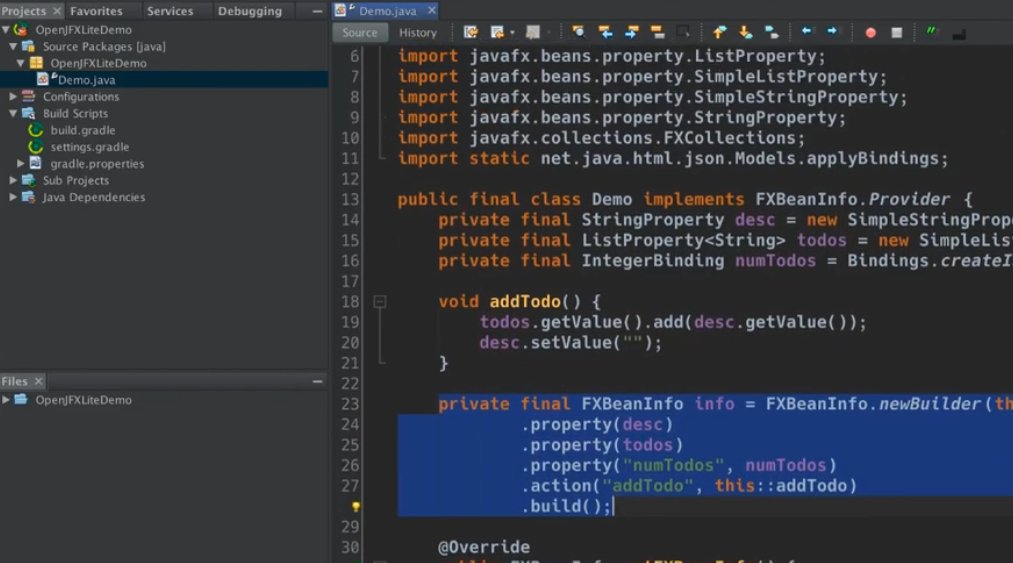Image resolution: width=1013 pixels, height=563 pixels.
Task: Click the Build Scripts folder icon
Action: [28, 113]
